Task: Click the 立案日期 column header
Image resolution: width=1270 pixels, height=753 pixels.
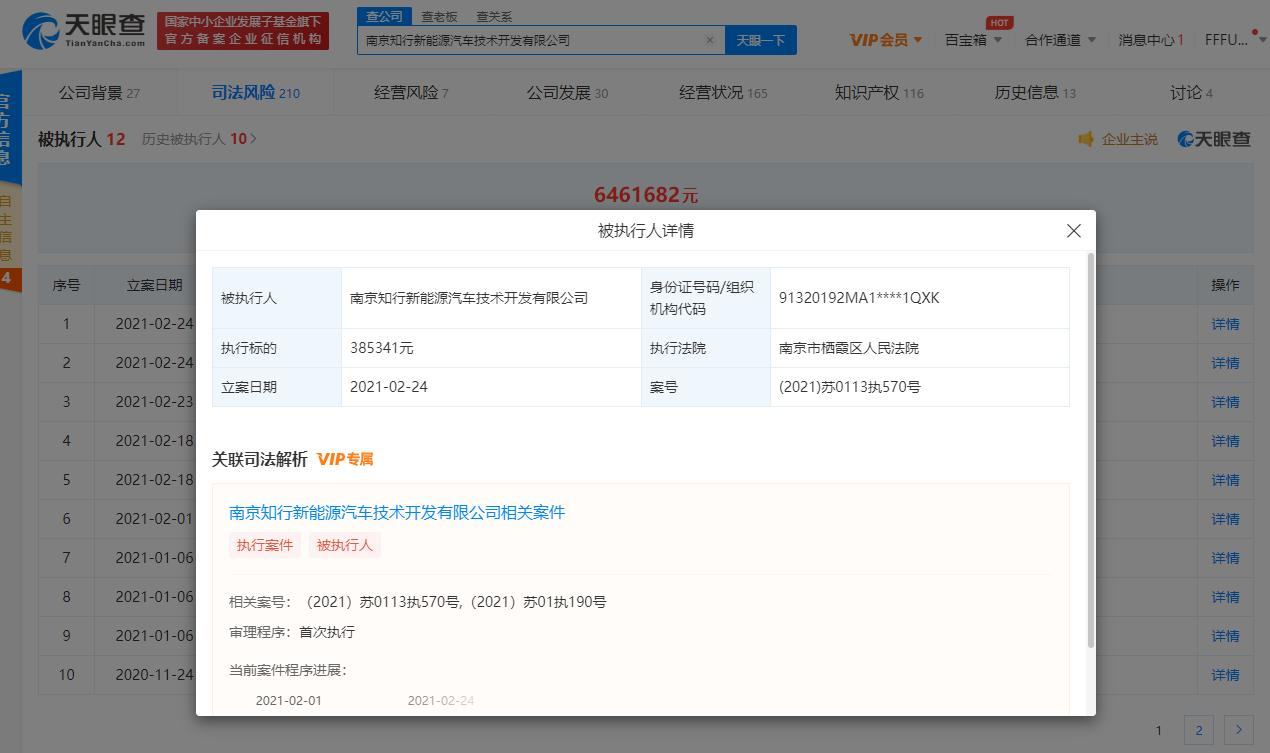Action: pos(154,285)
